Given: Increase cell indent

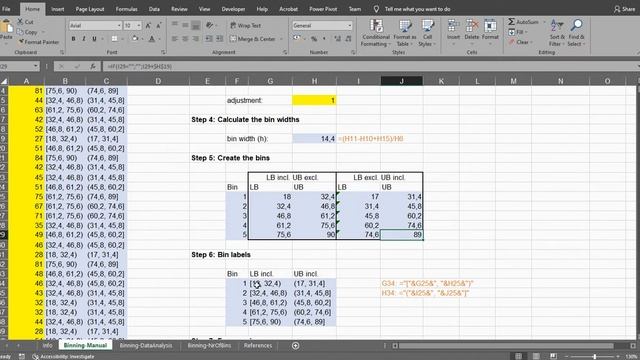Looking at the screenshot, I should (220, 39).
